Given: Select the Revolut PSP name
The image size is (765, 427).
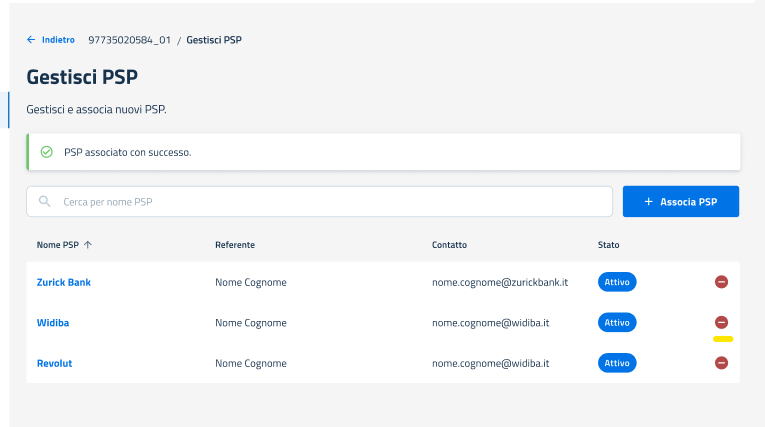Looking at the screenshot, I should pyautogui.click(x=54, y=363).
